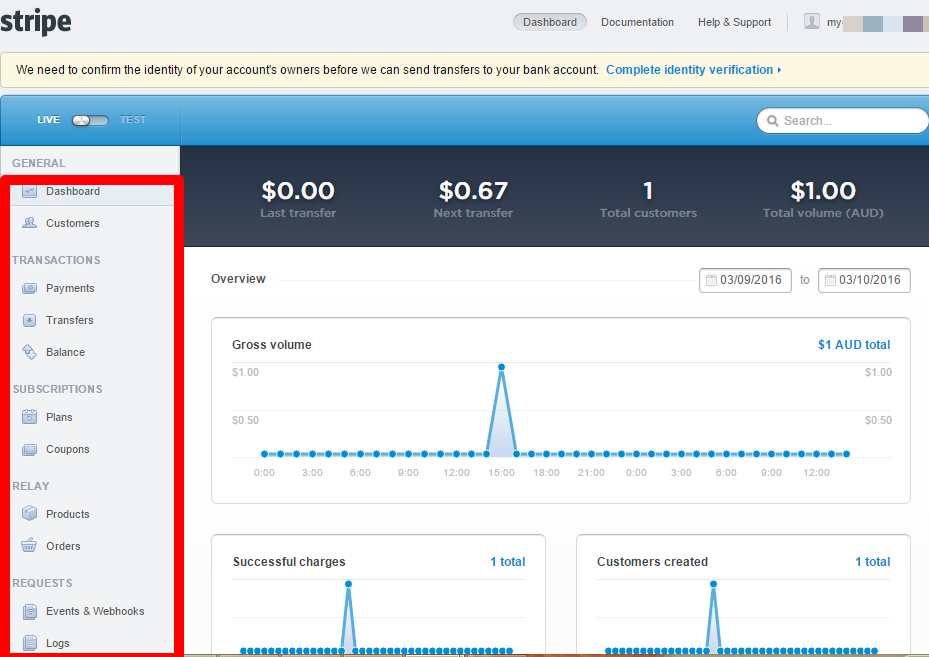Click the Coupons icon in sidebar

pos(29,449)
